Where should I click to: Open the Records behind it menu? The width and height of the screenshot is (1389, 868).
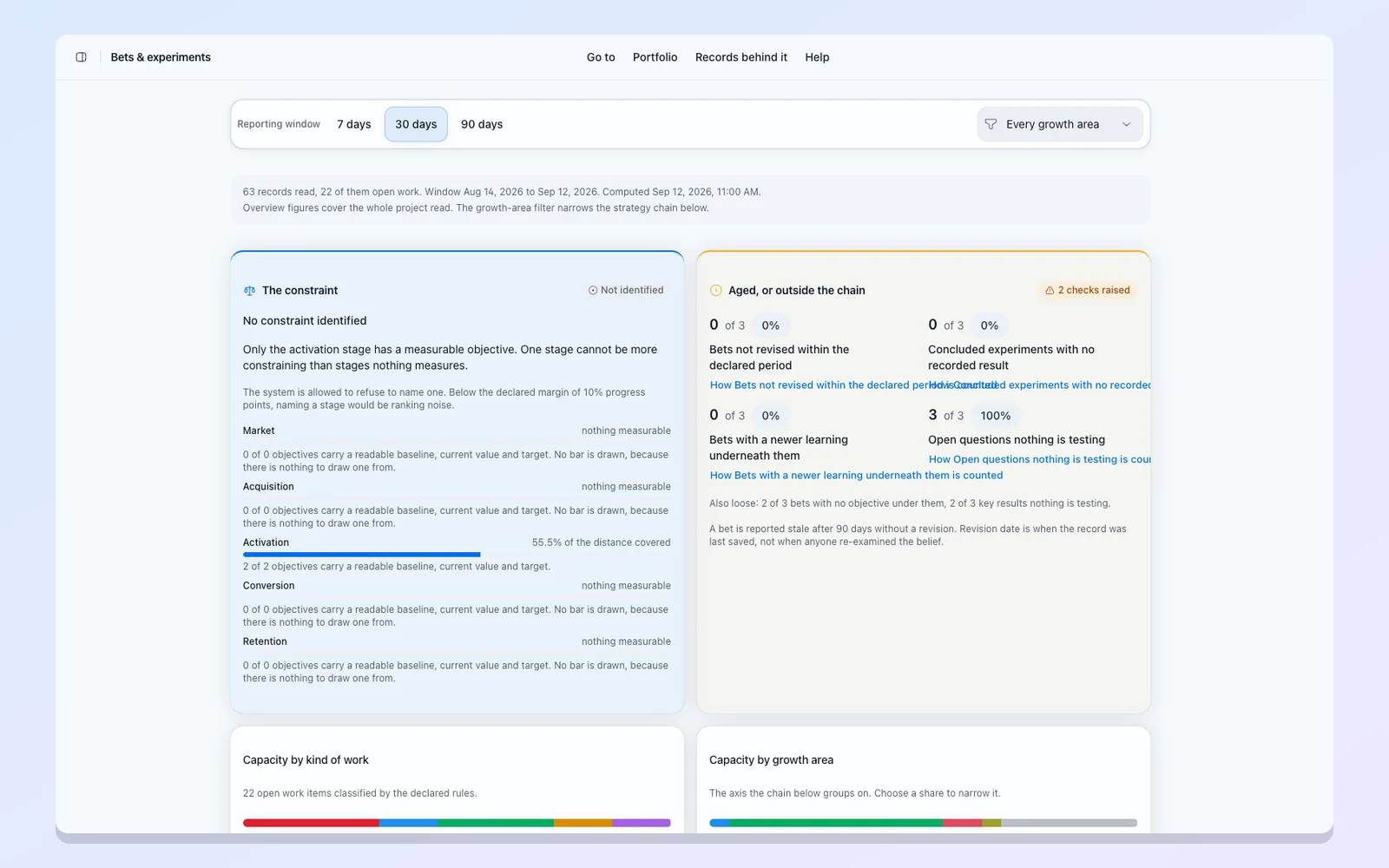pos(741,57)
